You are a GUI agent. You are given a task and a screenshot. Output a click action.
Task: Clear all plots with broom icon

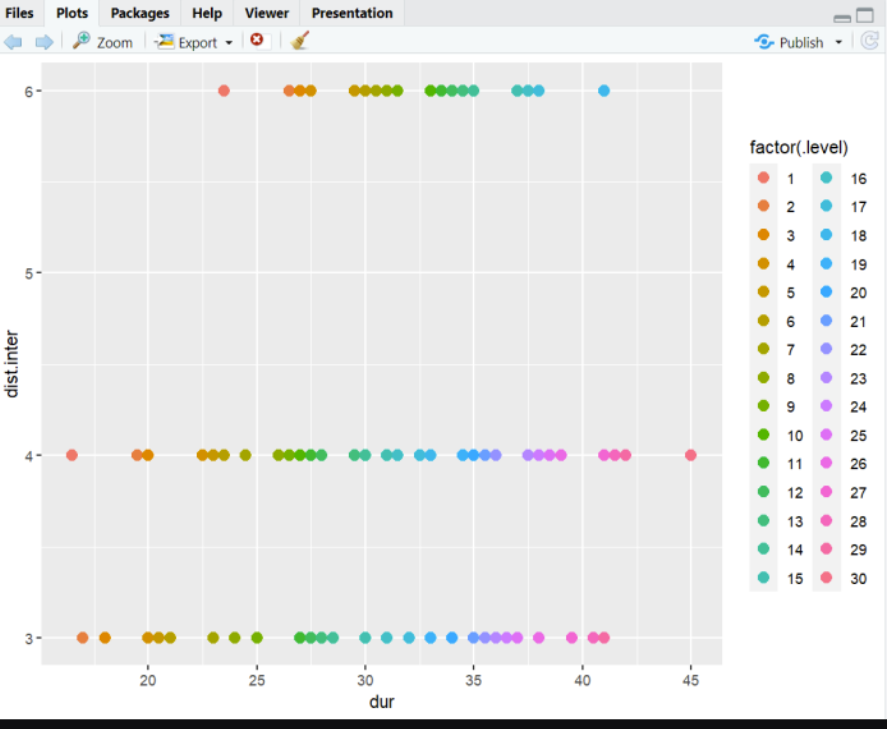pyautogui.click(x=300, y=40)
